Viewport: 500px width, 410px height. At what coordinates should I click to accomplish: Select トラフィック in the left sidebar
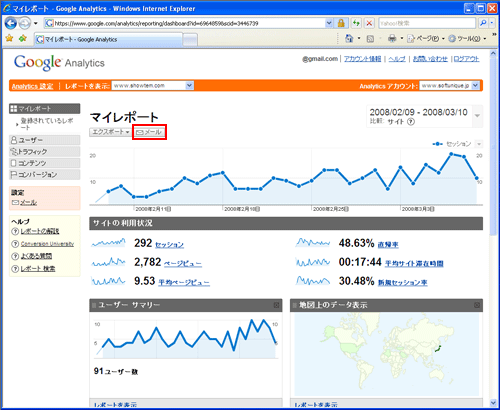click(x=45, y=152)
